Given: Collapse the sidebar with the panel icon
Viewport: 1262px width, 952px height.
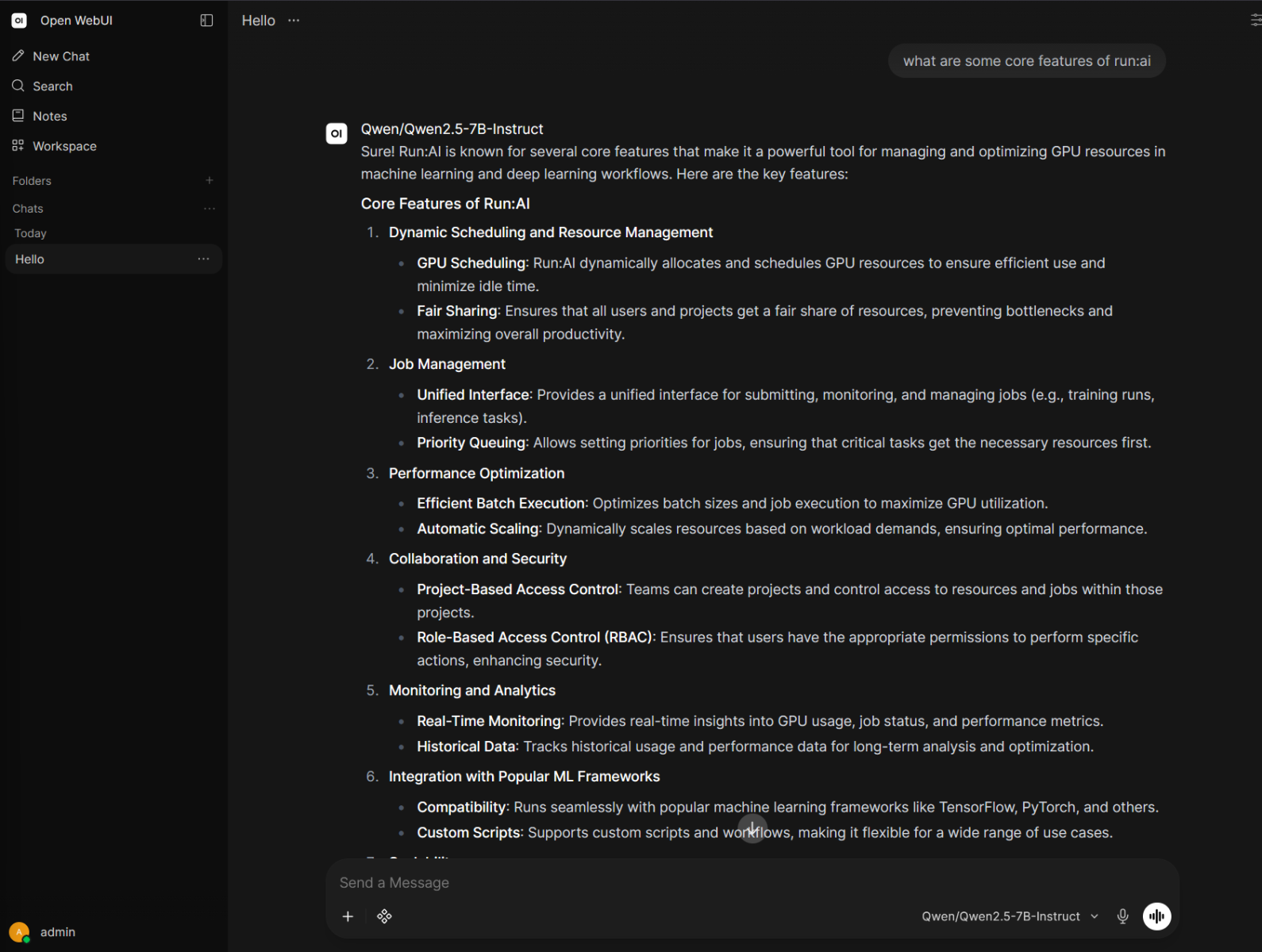Looking at the screenshot, I should 206,21.
